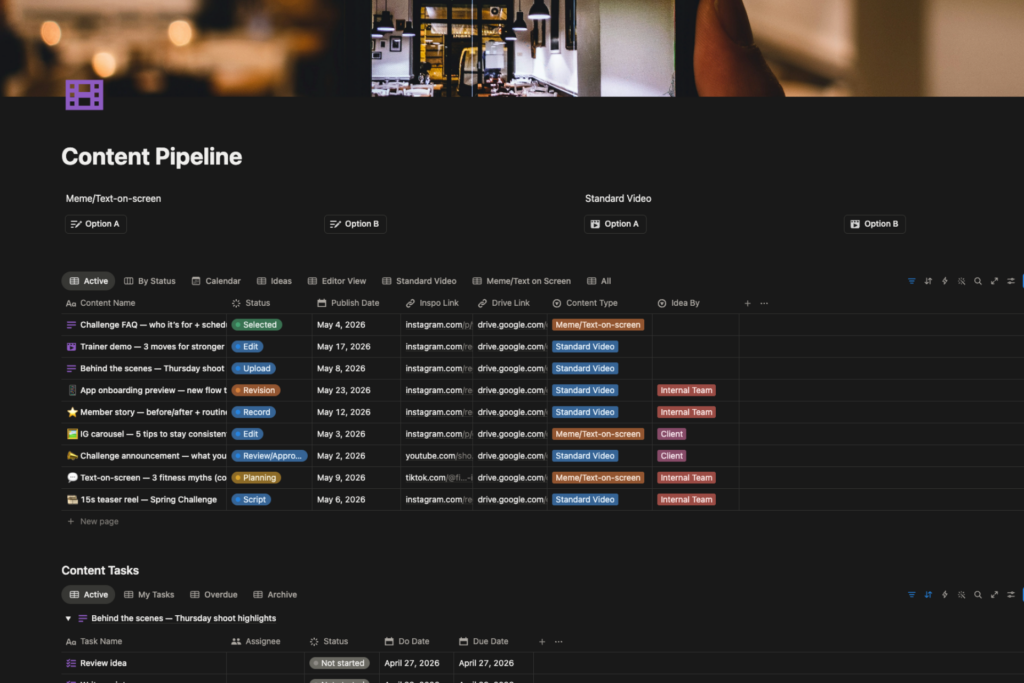Image resolution: width=1024 pixels, height=683 pixels.
Task: Switch to the Calendar view tab
Action: point(216,281)
